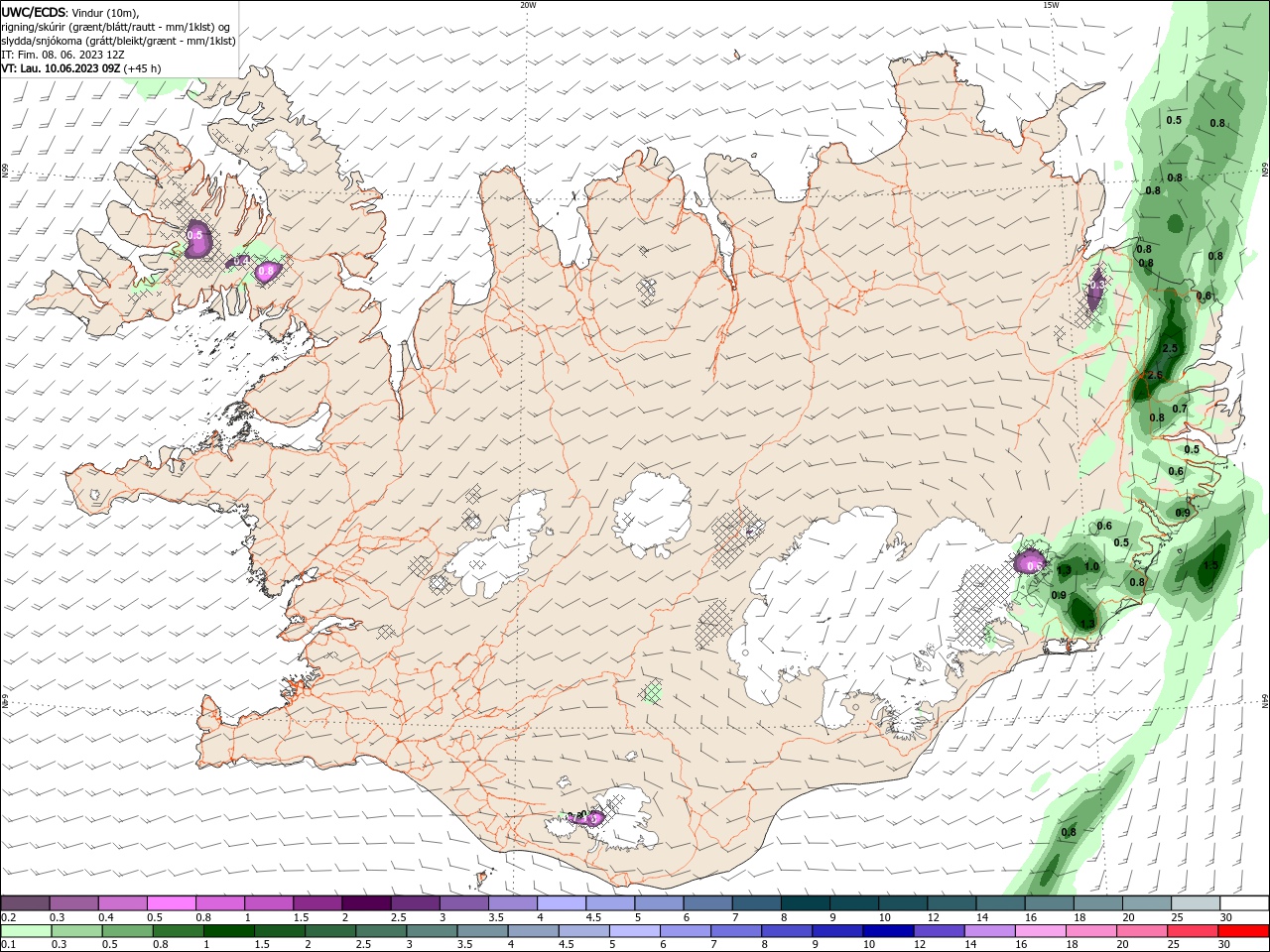This screenshot has width=1270, height=952.
Task: Pick the darkest purple 2 swatch in upper legend row
Action: pos(365,903)
